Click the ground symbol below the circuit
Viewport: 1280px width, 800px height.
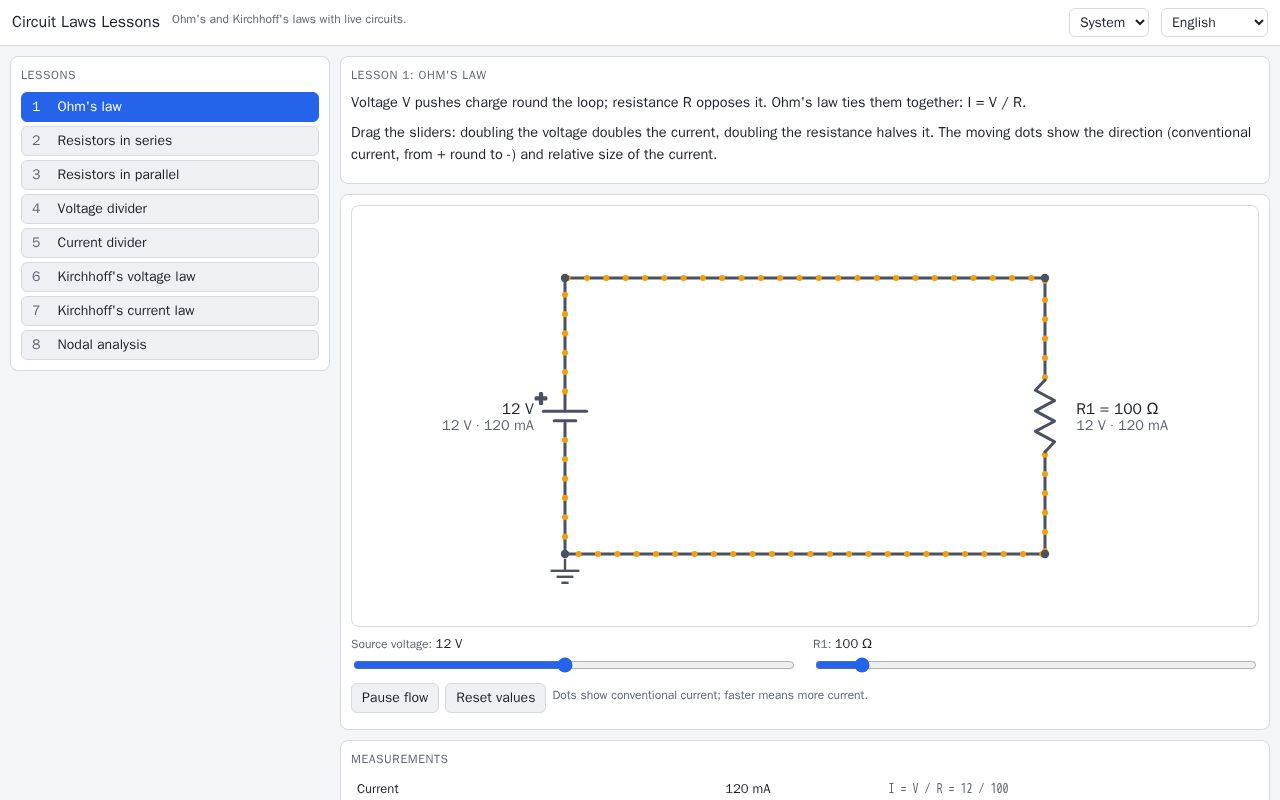coord(565,575)
